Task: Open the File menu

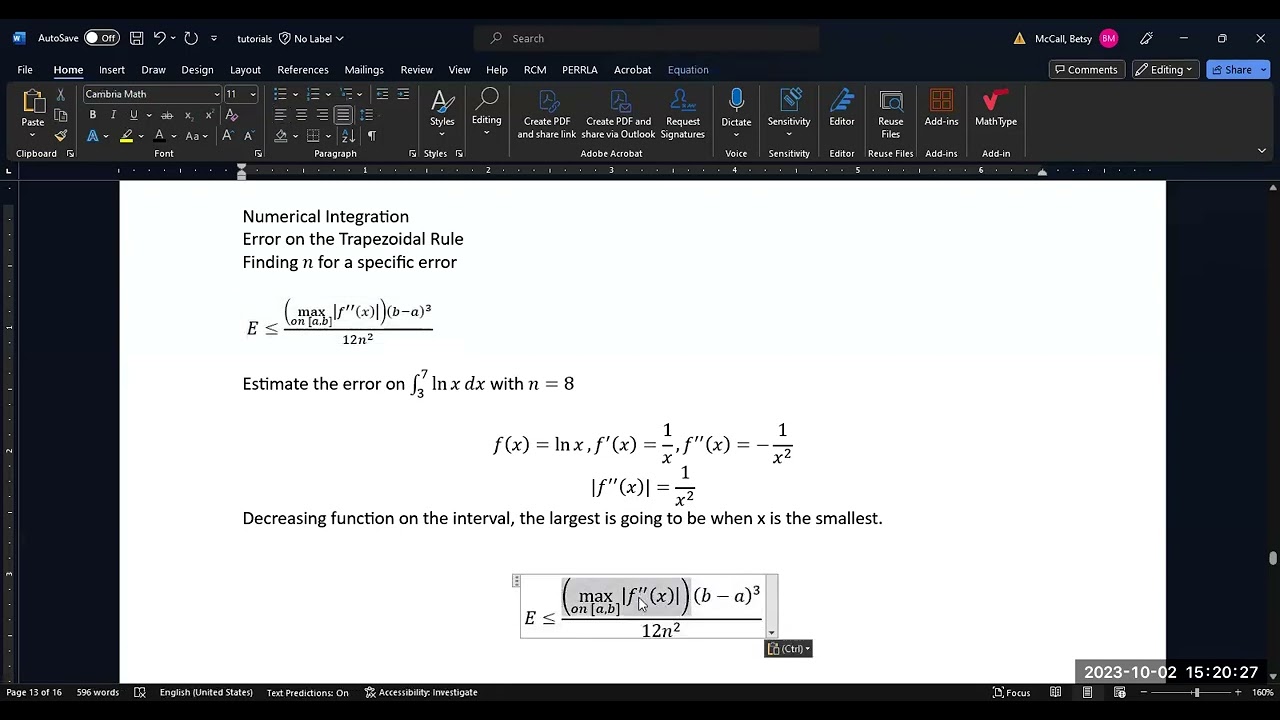Action: pyautogui.click(x=25, y=70)
